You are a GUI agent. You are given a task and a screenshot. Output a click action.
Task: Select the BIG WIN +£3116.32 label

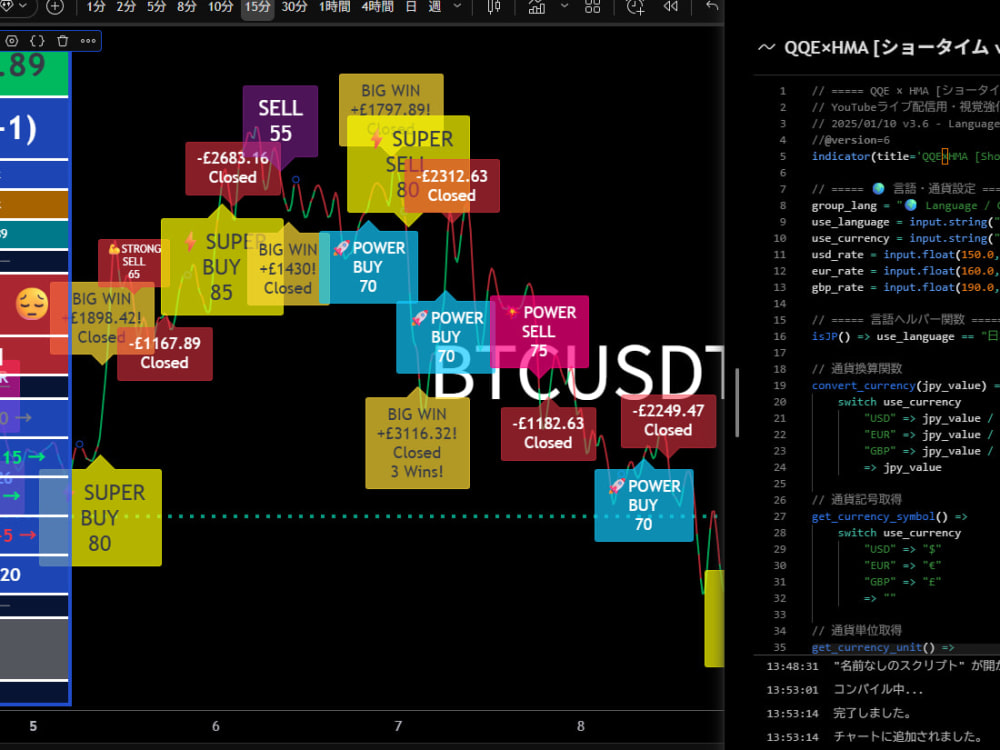click(x=417, y=443)
